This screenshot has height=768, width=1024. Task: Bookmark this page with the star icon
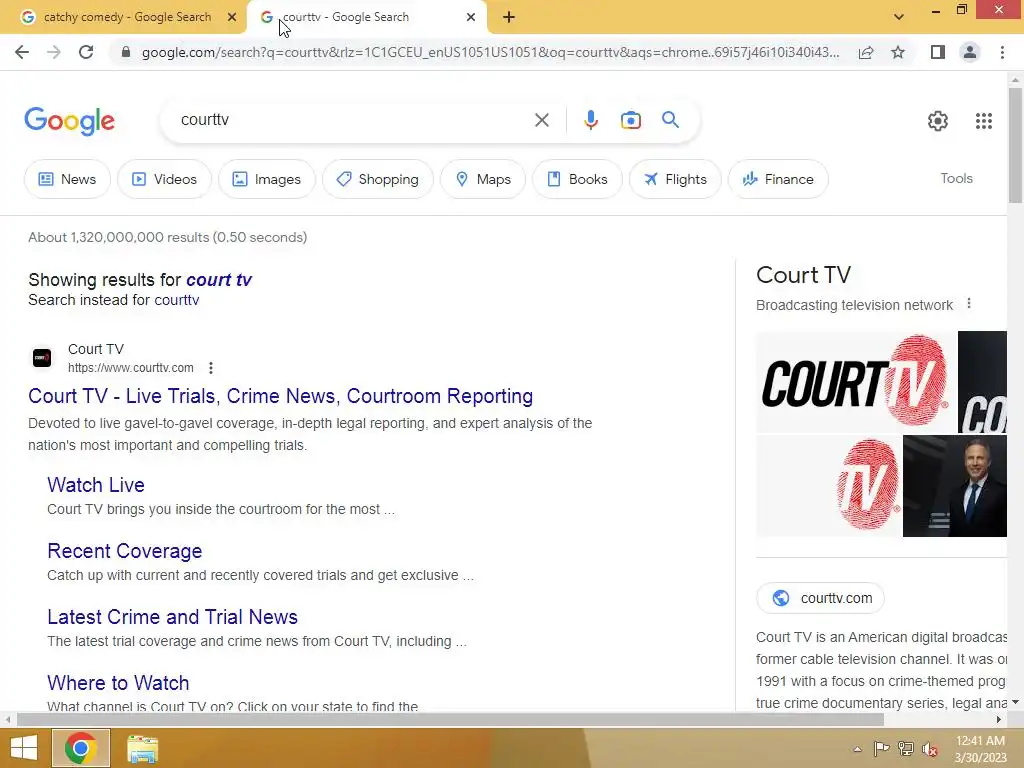pos(898,52)
